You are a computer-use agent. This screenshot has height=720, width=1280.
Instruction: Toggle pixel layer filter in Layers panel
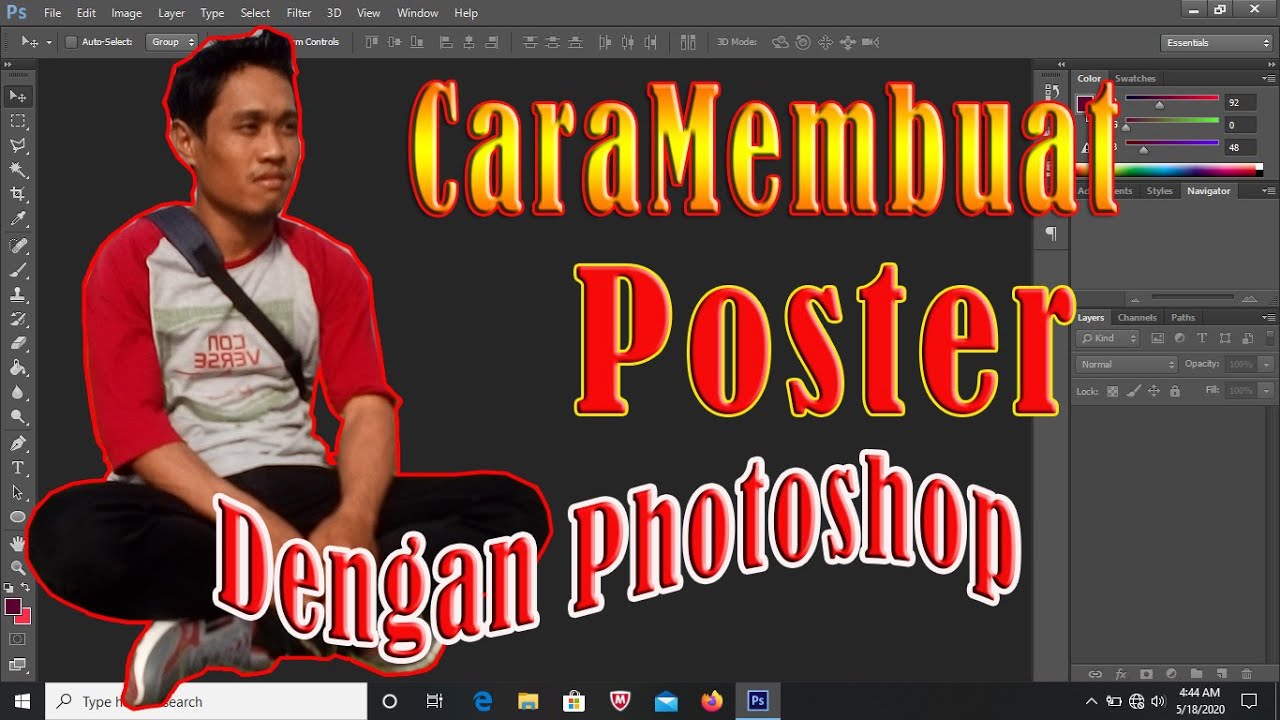[x=1158, y=339]
